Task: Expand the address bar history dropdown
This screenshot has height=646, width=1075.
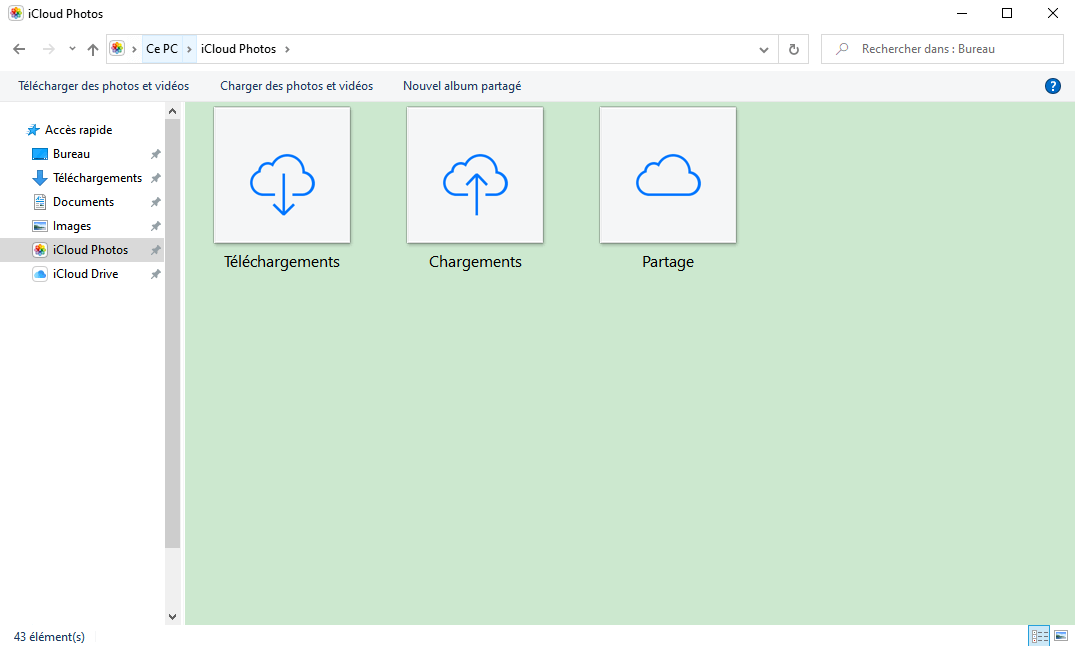Action: 764,49
